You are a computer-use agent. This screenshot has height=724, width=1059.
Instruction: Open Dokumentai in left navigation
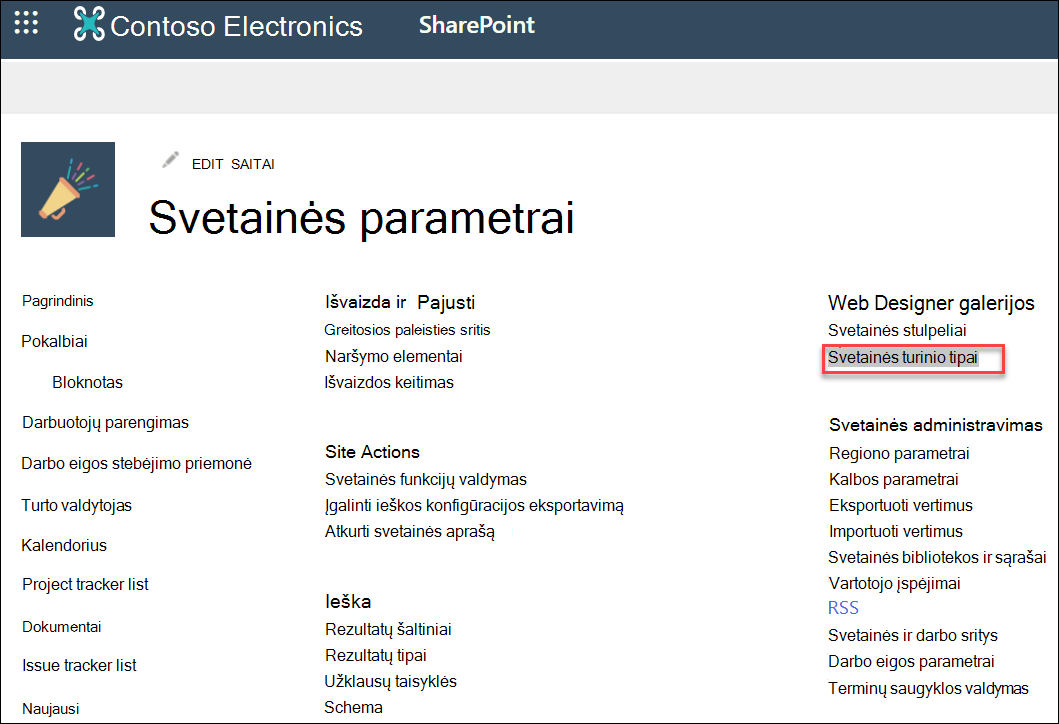pos(61,627)
